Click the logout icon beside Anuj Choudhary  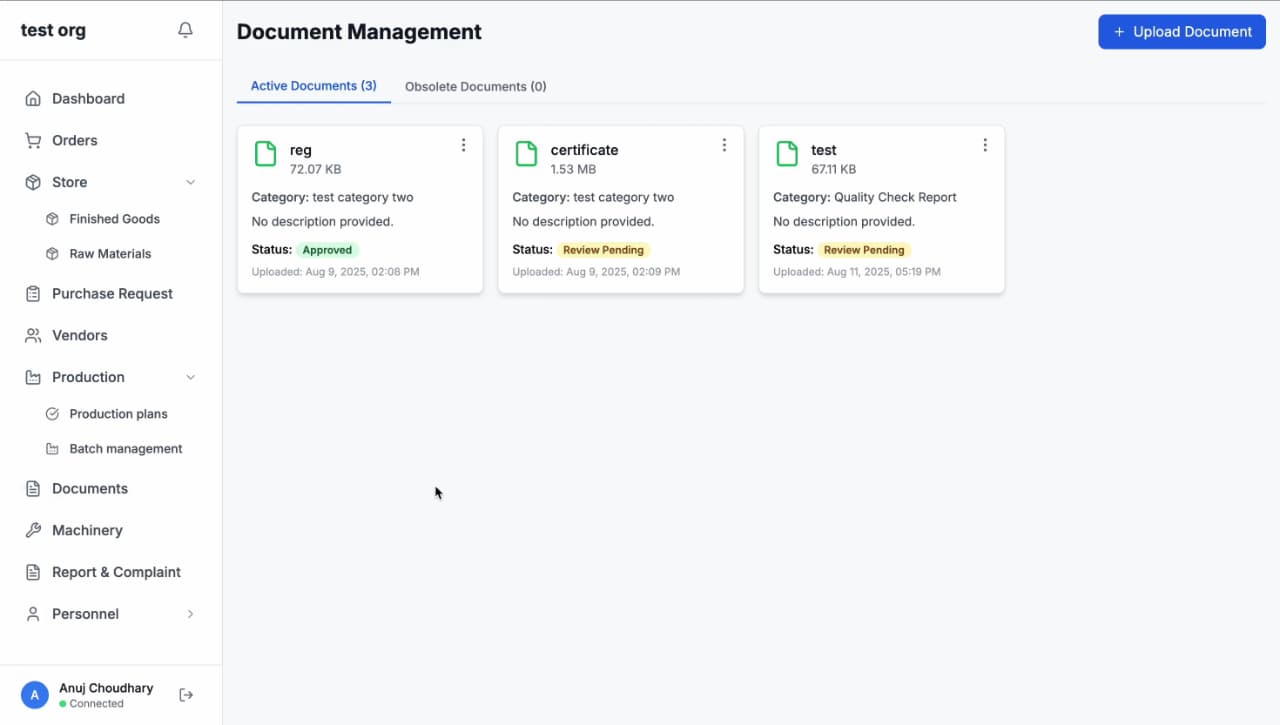(186, 695)
